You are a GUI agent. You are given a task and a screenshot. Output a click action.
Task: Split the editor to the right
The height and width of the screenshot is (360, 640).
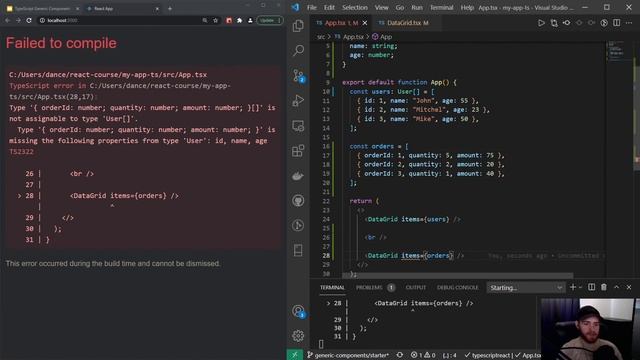click(x=617, y=23)
